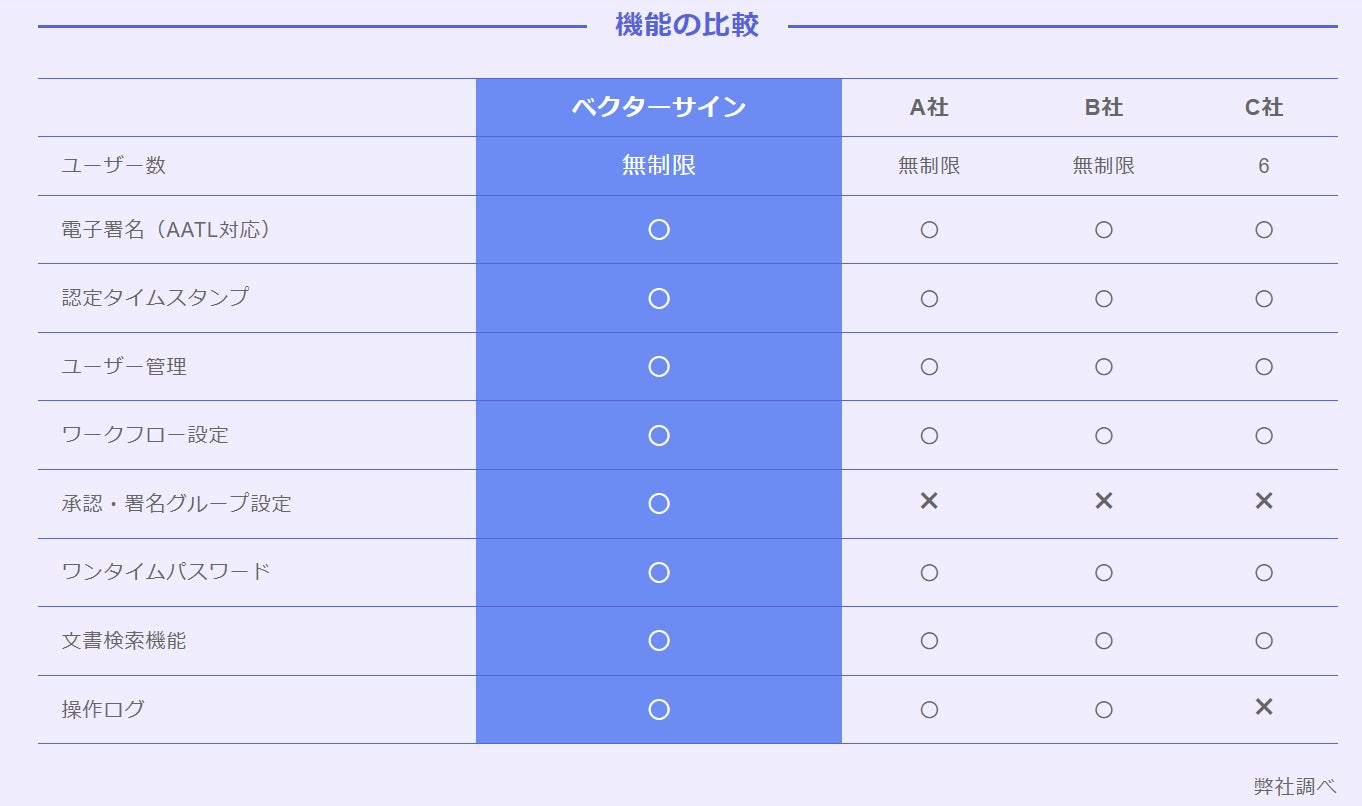Click the 無制限 value under ベクターサイン
This screenshot has height=806, width=1362.
click(x=659, y=166)
